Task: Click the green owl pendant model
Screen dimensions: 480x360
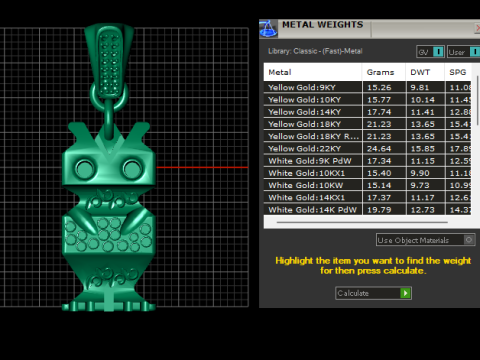Action: [109, 217]
